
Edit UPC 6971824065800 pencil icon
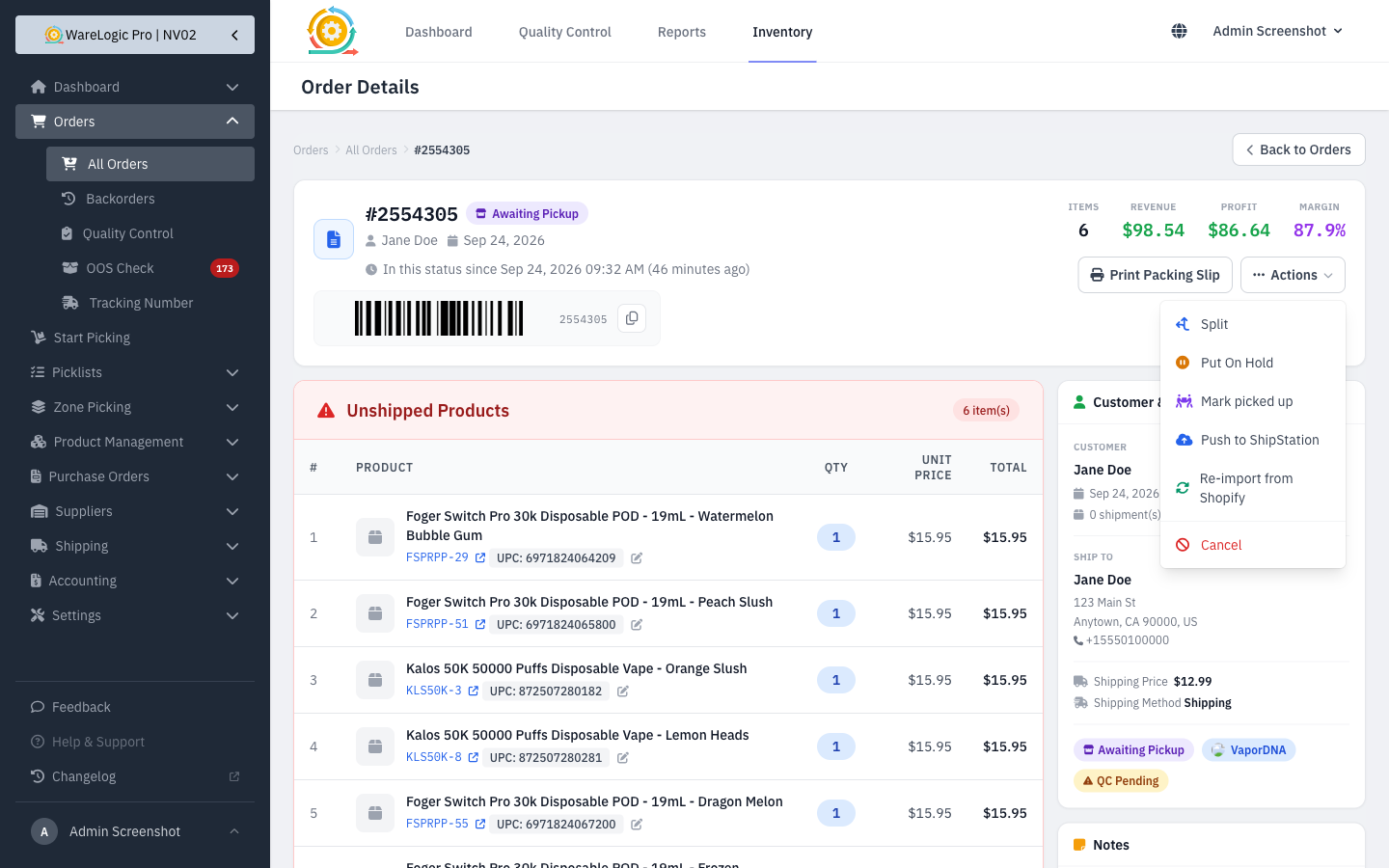[x=637, y=624]
